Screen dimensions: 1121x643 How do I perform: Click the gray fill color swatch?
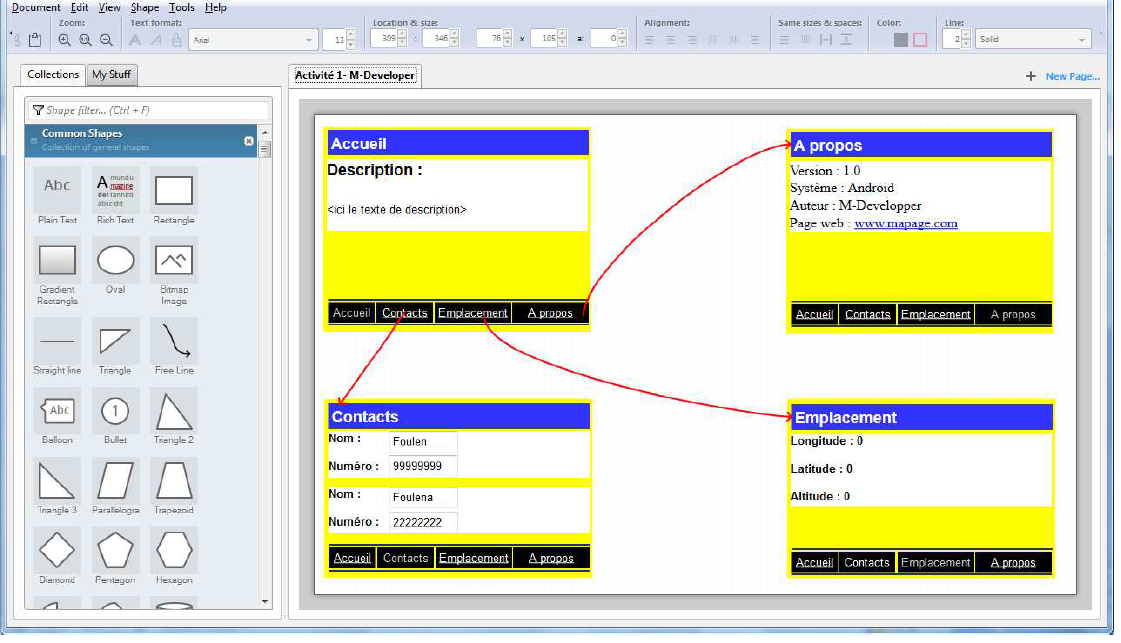[x=901, y=40]
